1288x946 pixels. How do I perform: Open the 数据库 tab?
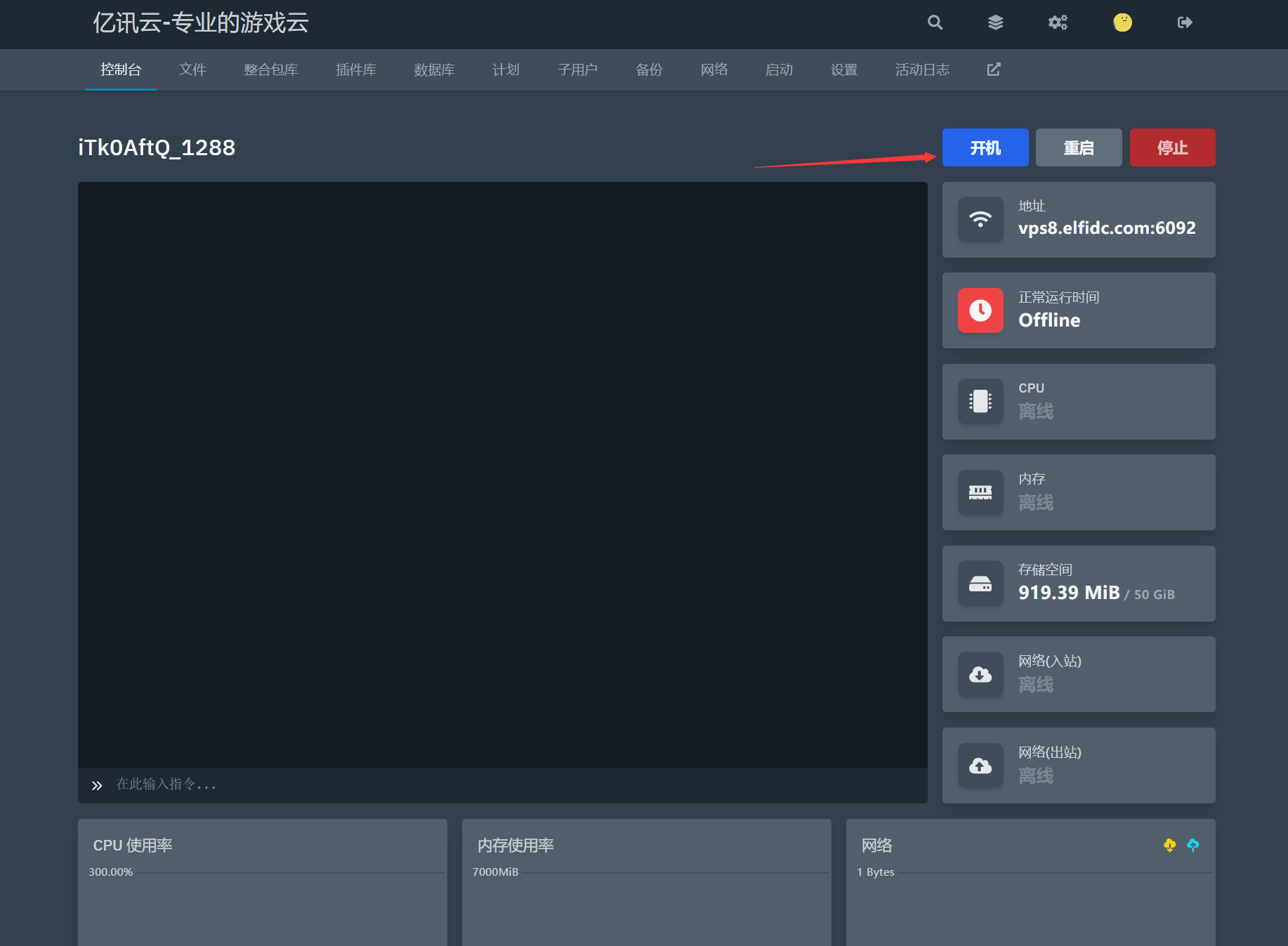pyautogui.click(x=435, y=70)
